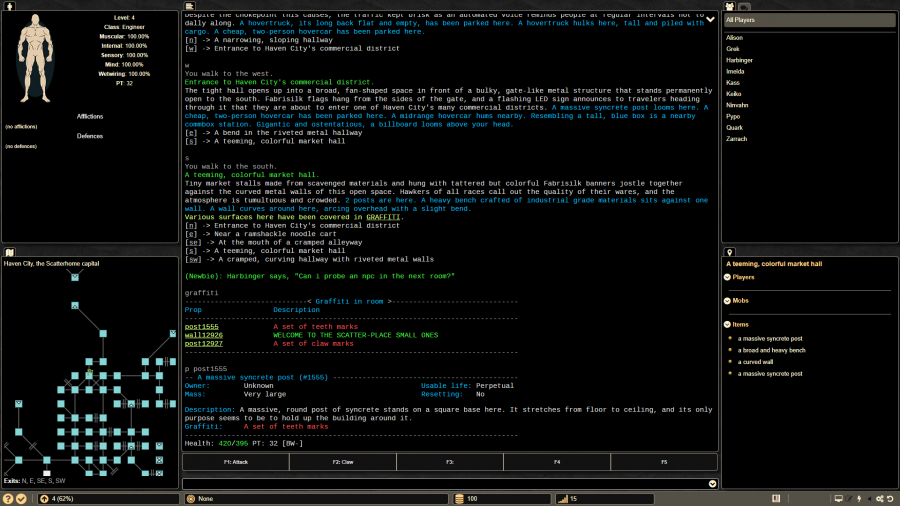The width and height of the screenshot is (900, 506).
Task: Click the F4 macro button
Action: 557,462
